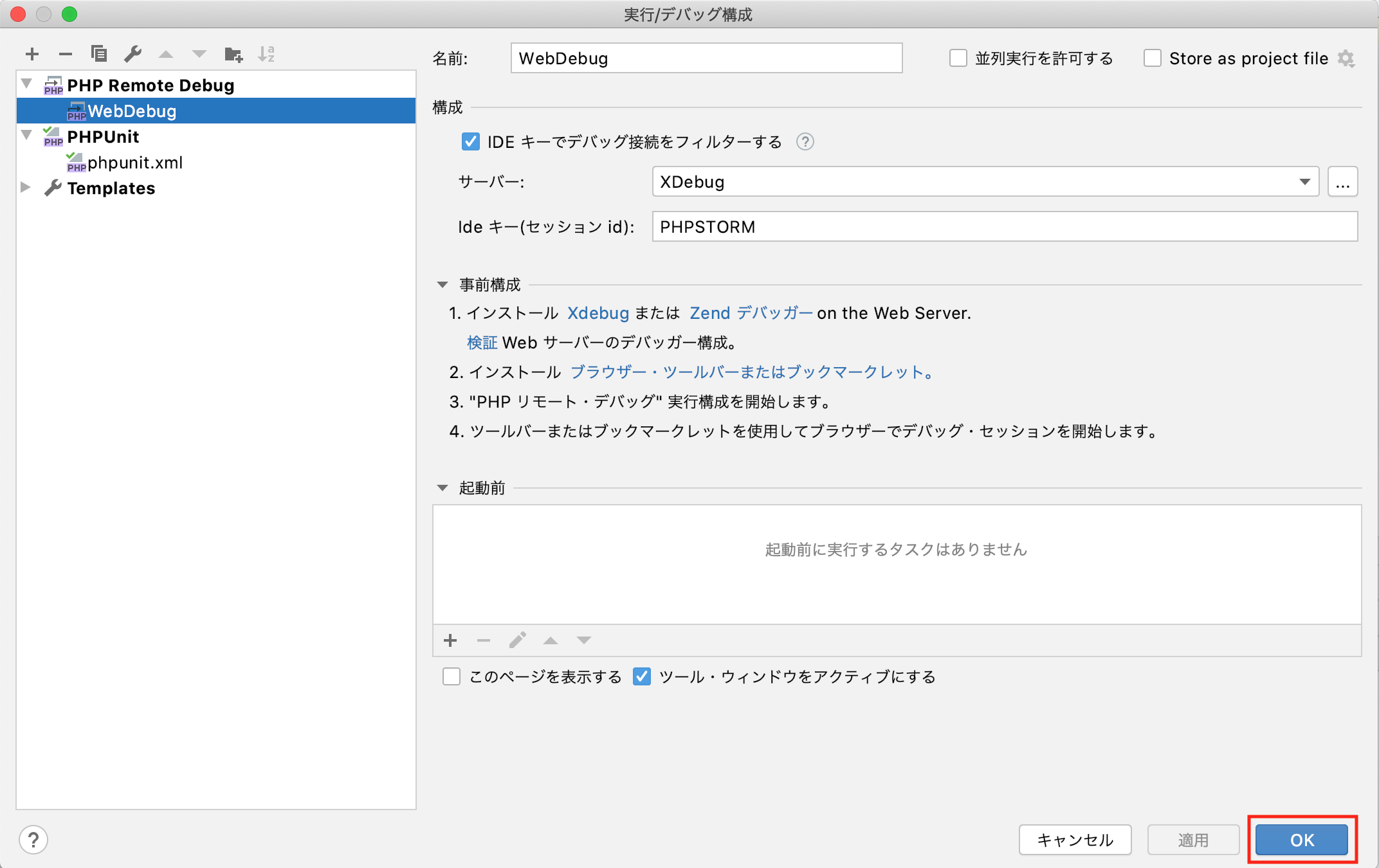This screenshot has height=868, width=1379.
Task: Open the サーバー XDebug dropdown
Action: click(985, 181)
